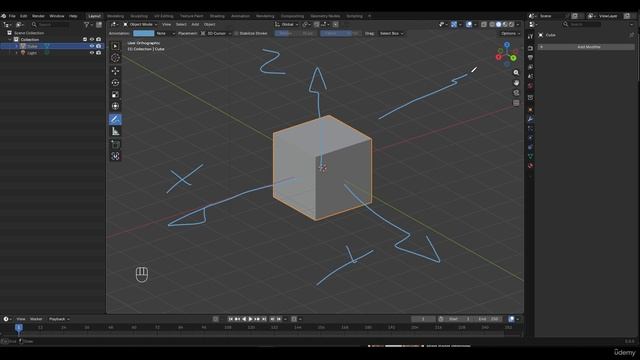Viewport: 640px width, 360px height.
Task: Select the Select Box tool in toolbar
Action: (115, 46)
